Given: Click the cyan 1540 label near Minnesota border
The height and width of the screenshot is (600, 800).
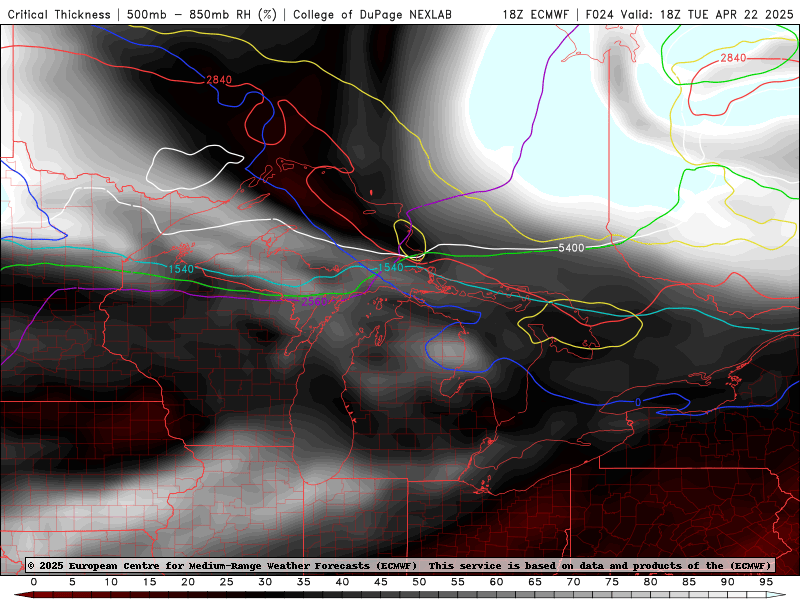Looking at the screenshot, I should [x=181, y=269].
